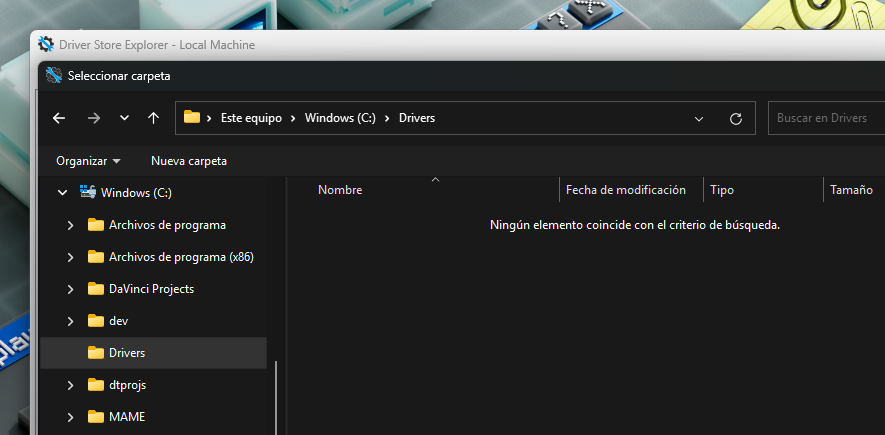Click the folder icon in address bar
Image resolution: width=885 pixels, height=435 pixels.
[192, 118]
